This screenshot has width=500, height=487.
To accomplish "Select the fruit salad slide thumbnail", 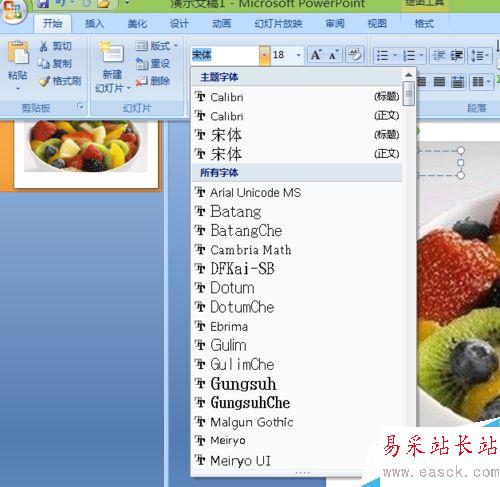I will pyautogui.click(x=86, y=153).
